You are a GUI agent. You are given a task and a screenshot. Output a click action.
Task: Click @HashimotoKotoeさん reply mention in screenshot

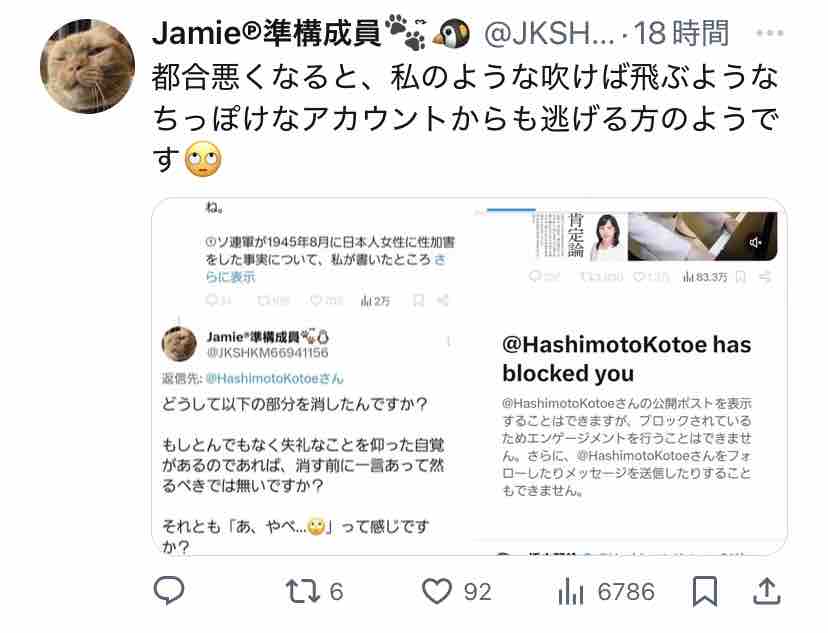(274, 379)
